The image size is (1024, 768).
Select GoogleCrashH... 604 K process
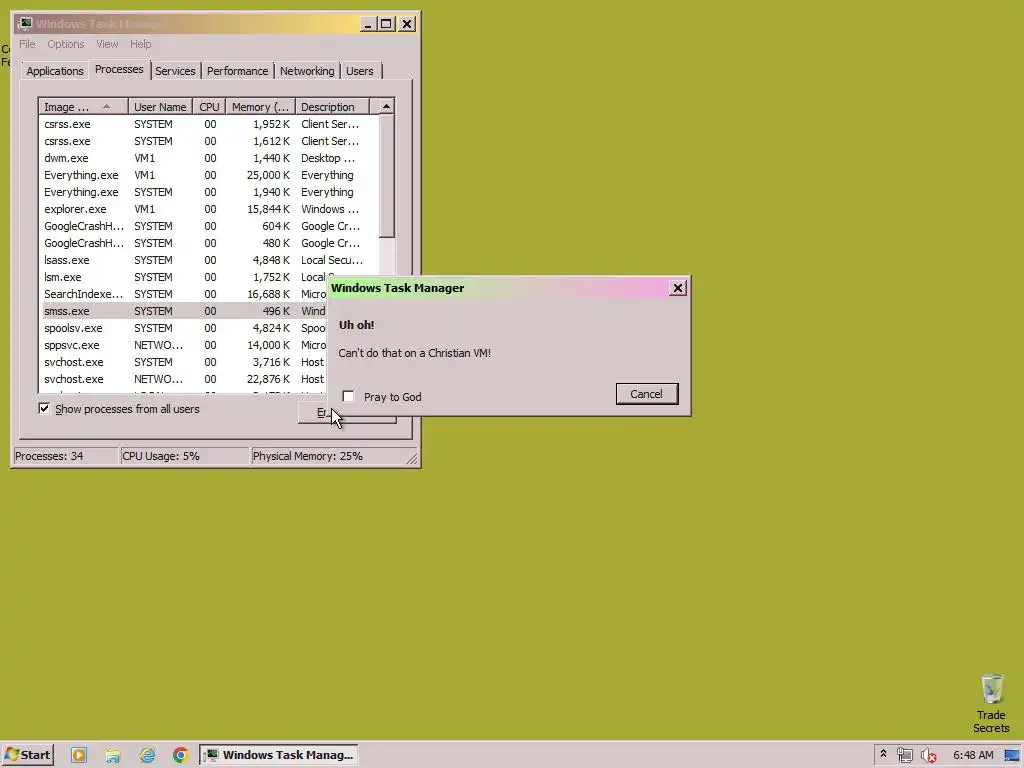(x=209, y=226)
